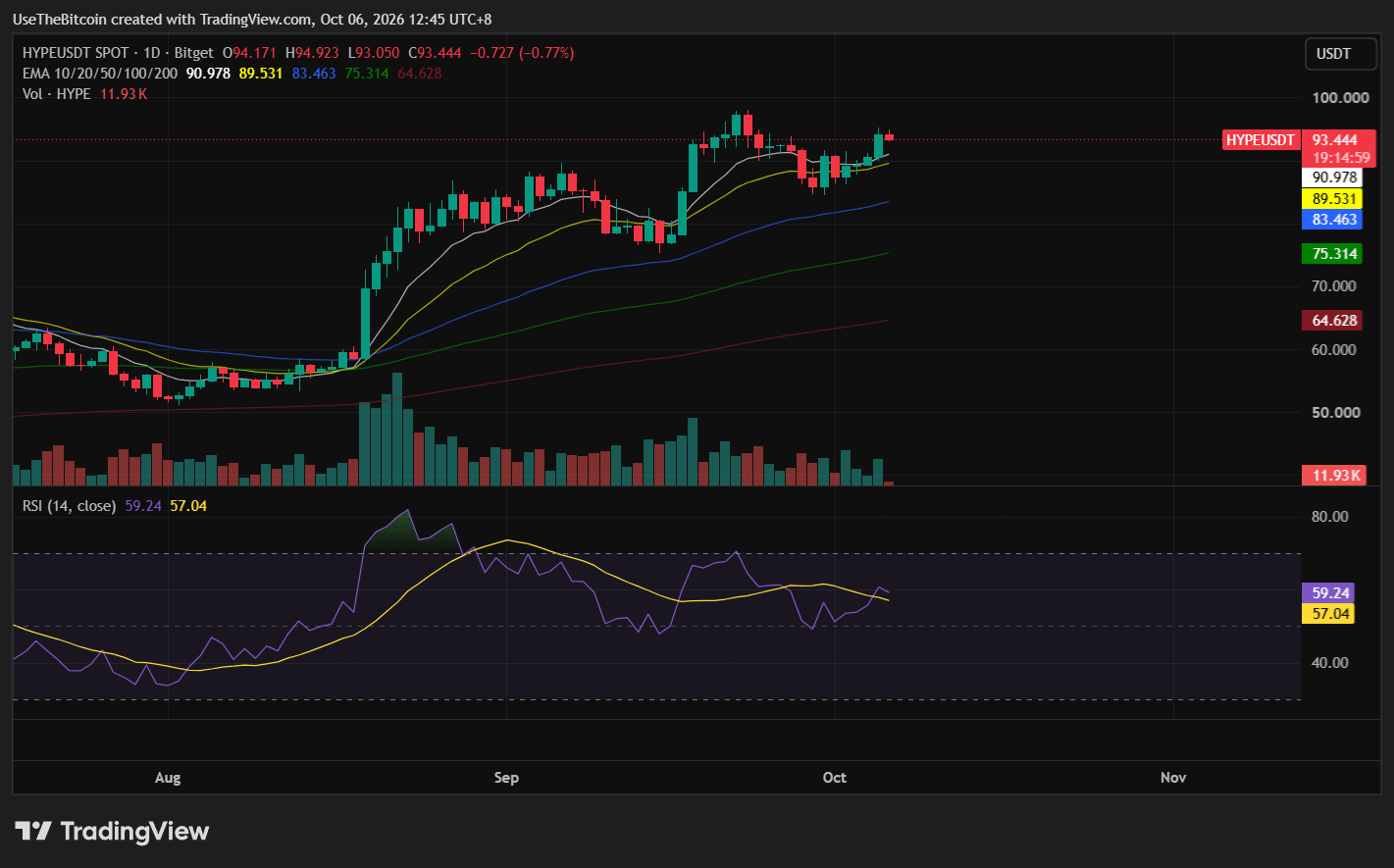Click the TradingView logo at bottom

coord(112,832)
